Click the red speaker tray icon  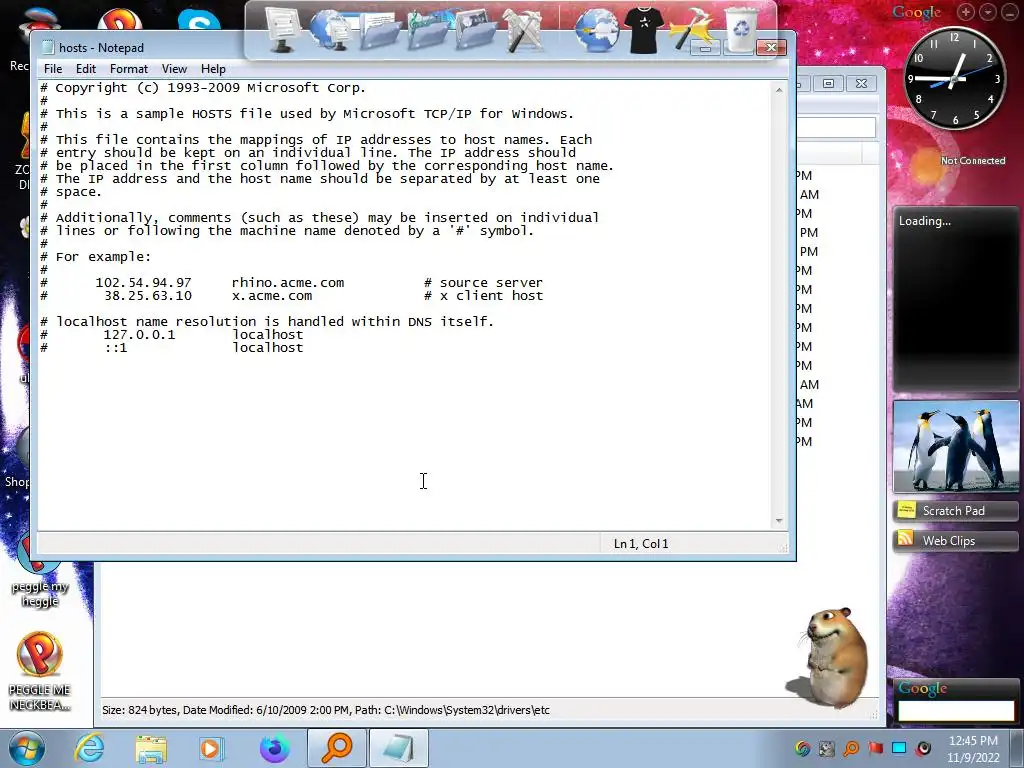click(923, 748)
